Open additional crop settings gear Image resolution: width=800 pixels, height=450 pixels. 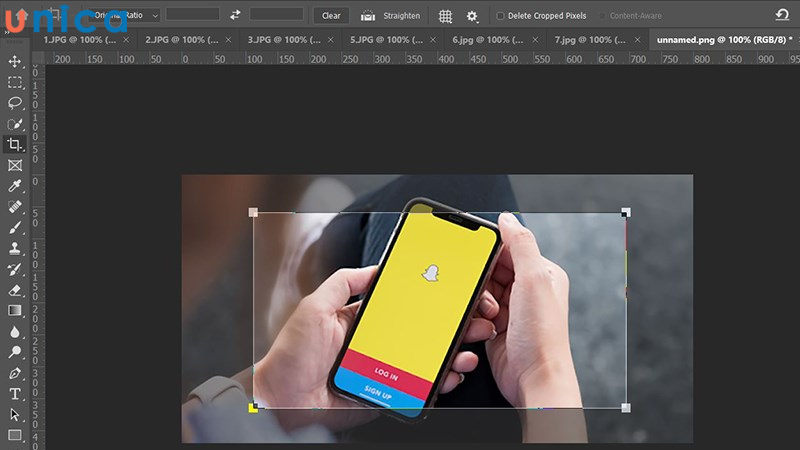(472, 16)
